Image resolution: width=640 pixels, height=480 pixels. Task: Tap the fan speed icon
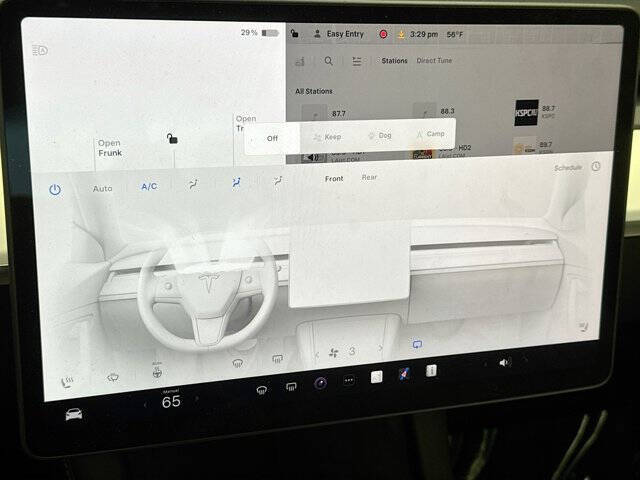(x=334, y=353)
